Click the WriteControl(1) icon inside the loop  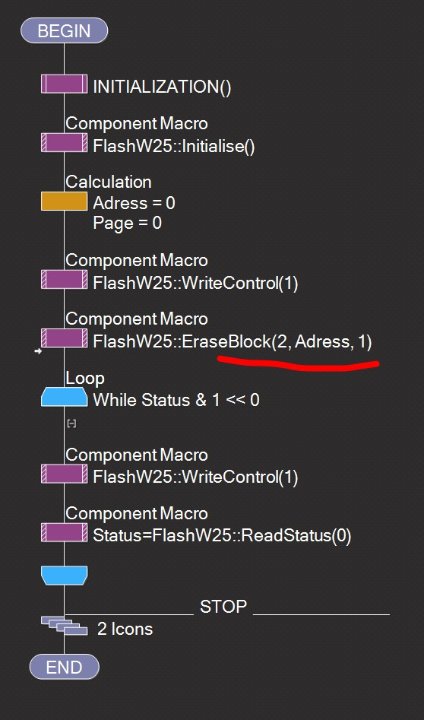click(64, 474)
